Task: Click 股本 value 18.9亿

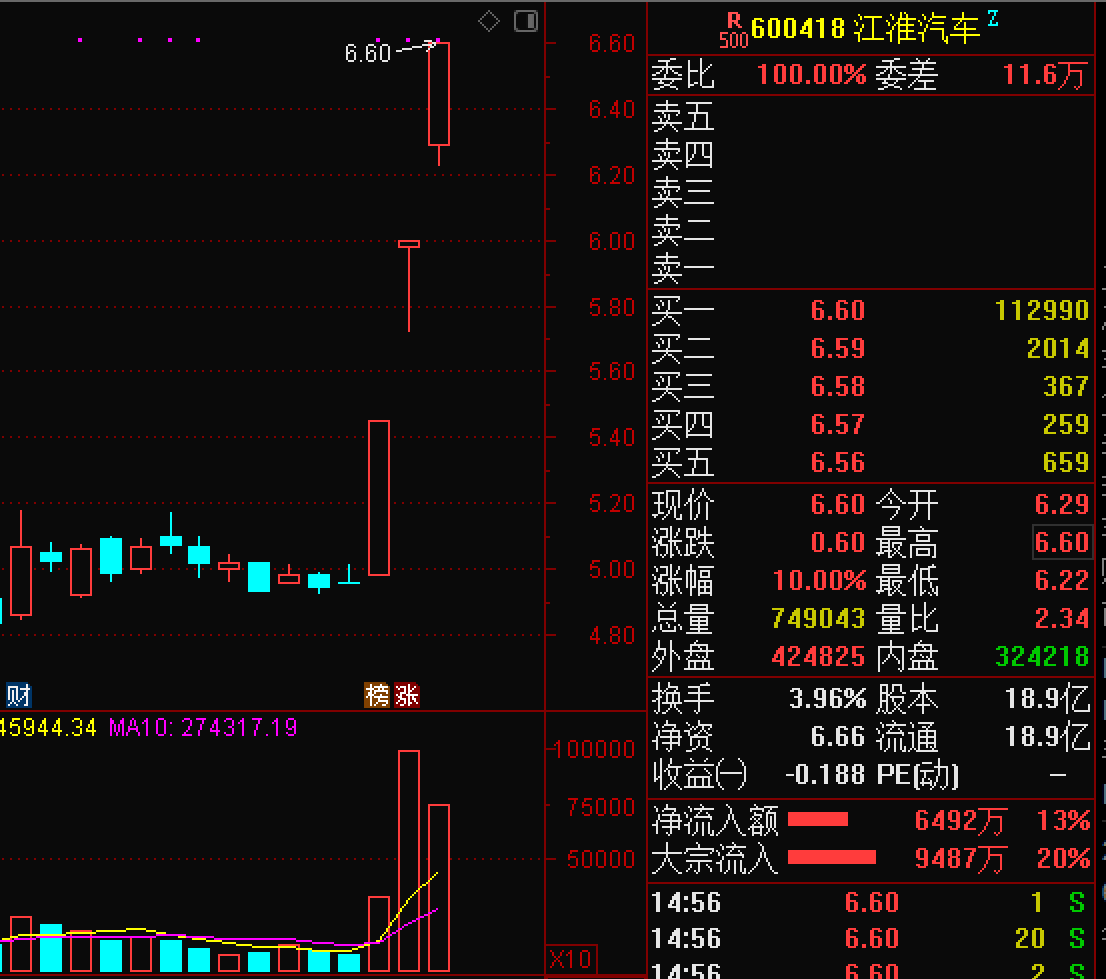Action: coord(1047,698)
